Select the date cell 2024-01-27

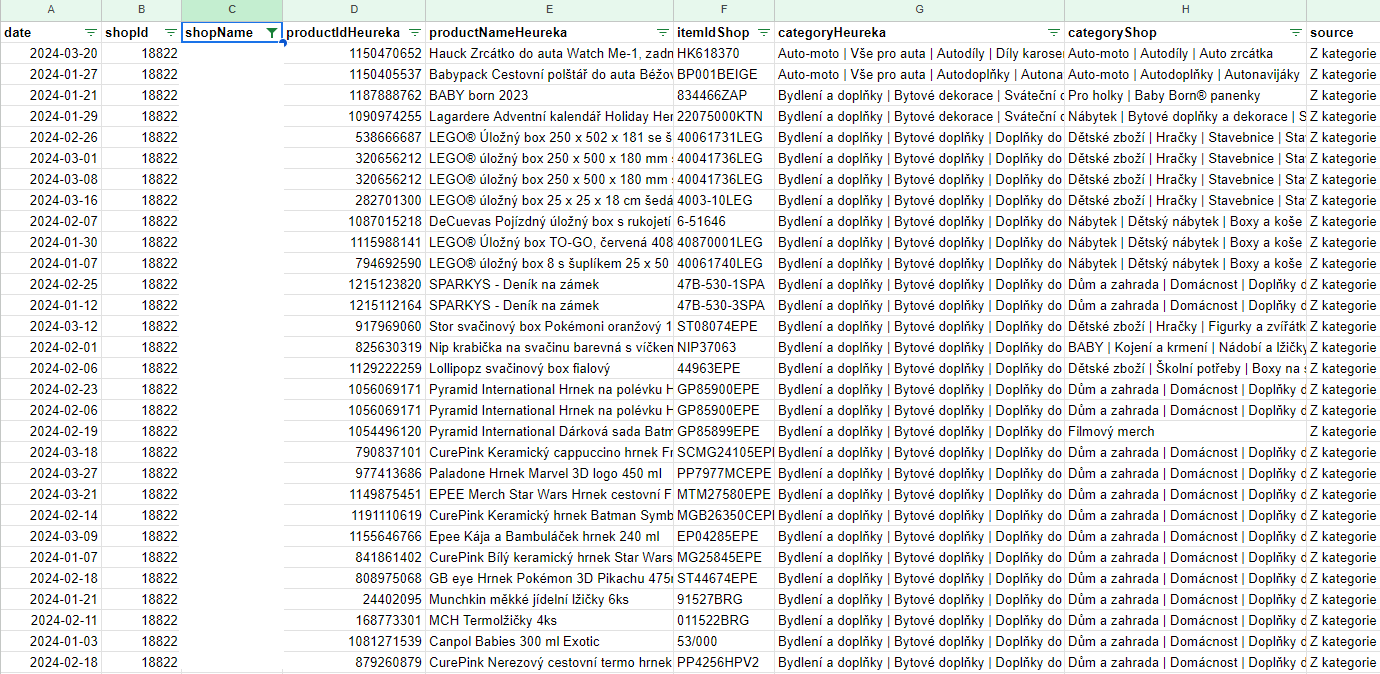pyautogui.click(x=51, y=75)
